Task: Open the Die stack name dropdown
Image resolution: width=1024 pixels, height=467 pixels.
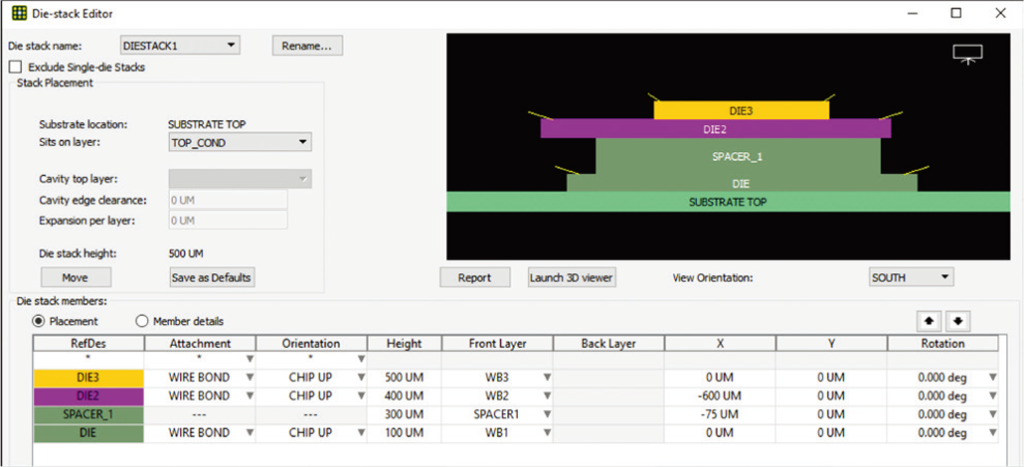Action: [179, 45]
